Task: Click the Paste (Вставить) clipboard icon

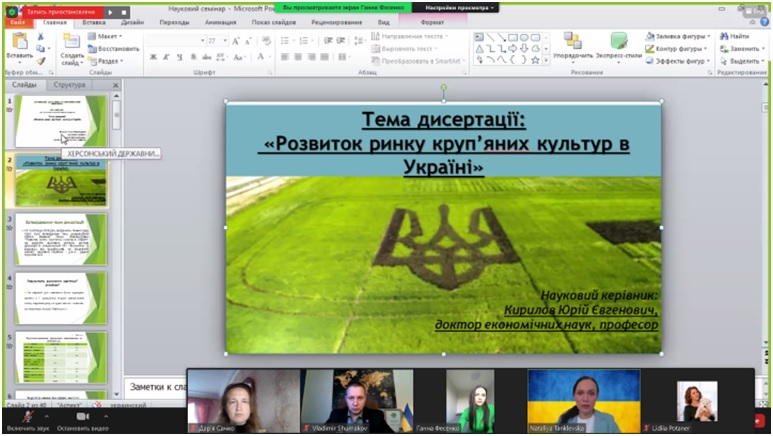Action: tap(20, 41)
